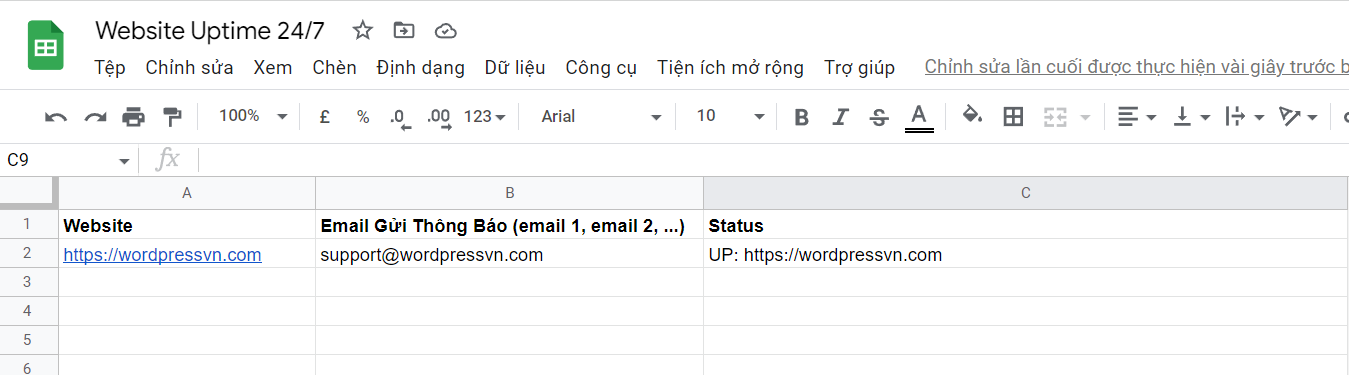Star this Website Uptime document
This screenshot has height=375, width=1349.
[362, 31]
